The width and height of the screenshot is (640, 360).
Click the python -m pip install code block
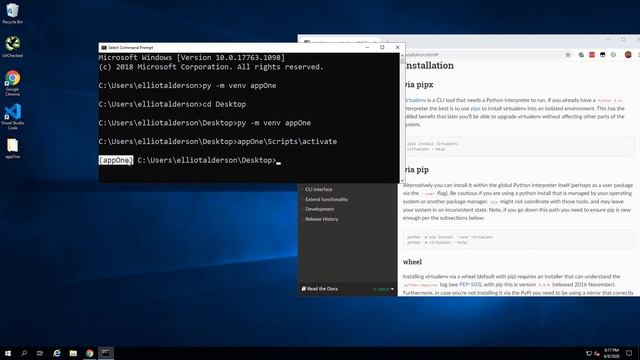point(519,240)
